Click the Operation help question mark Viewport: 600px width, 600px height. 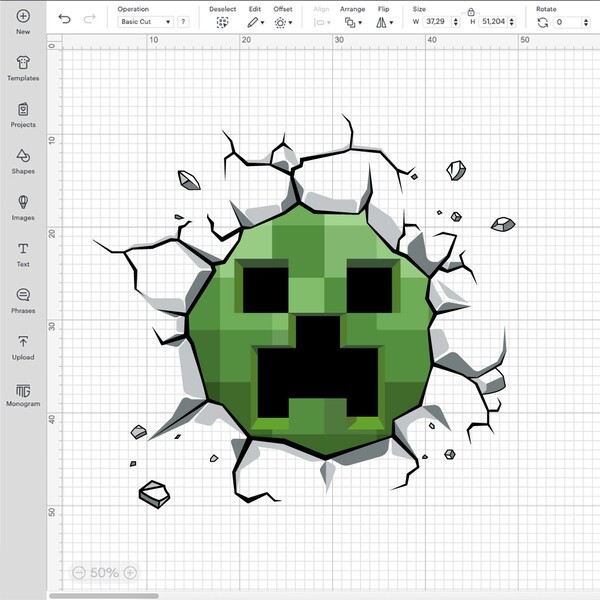tap(183, 22)
